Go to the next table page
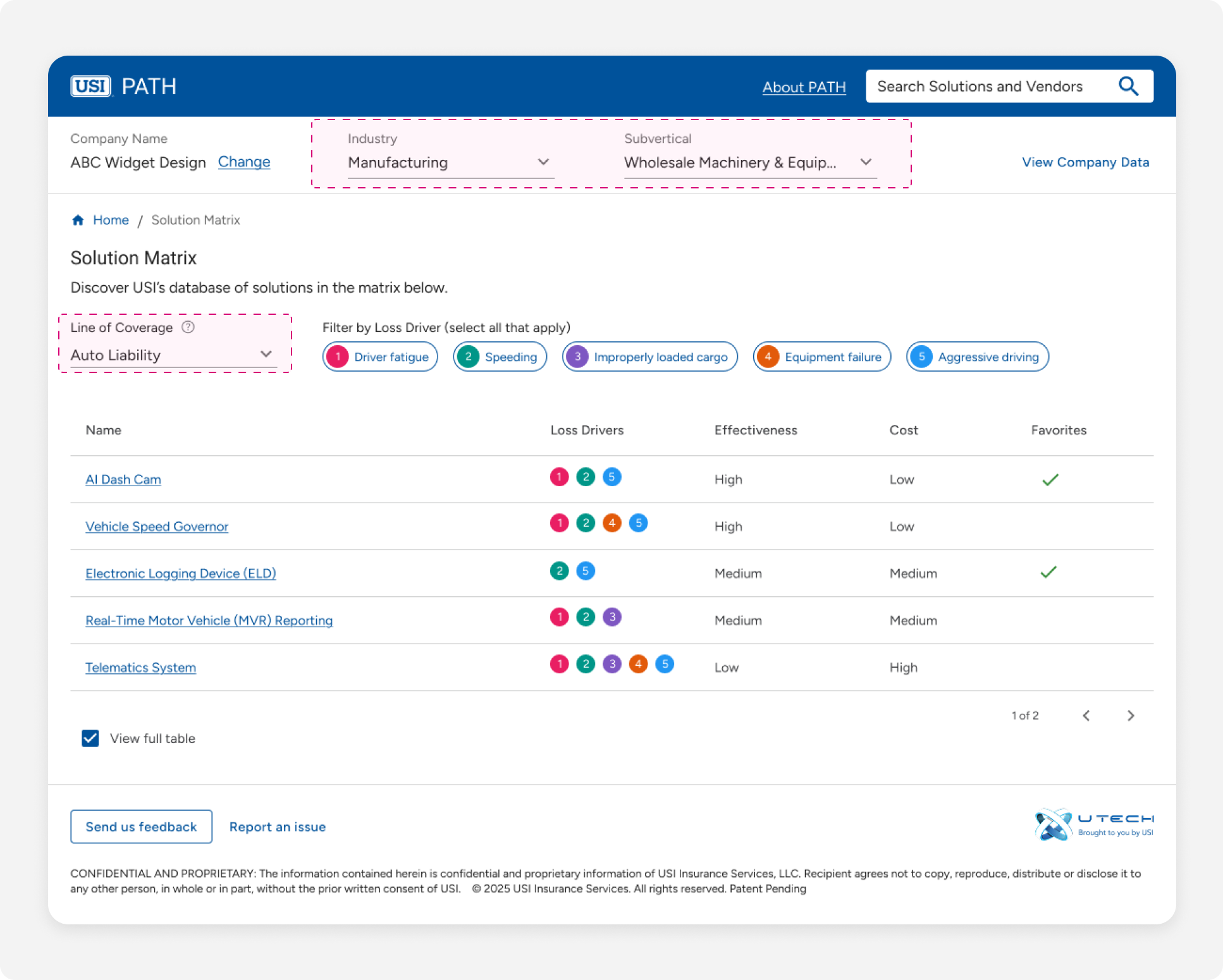 tap(1131, 715)
